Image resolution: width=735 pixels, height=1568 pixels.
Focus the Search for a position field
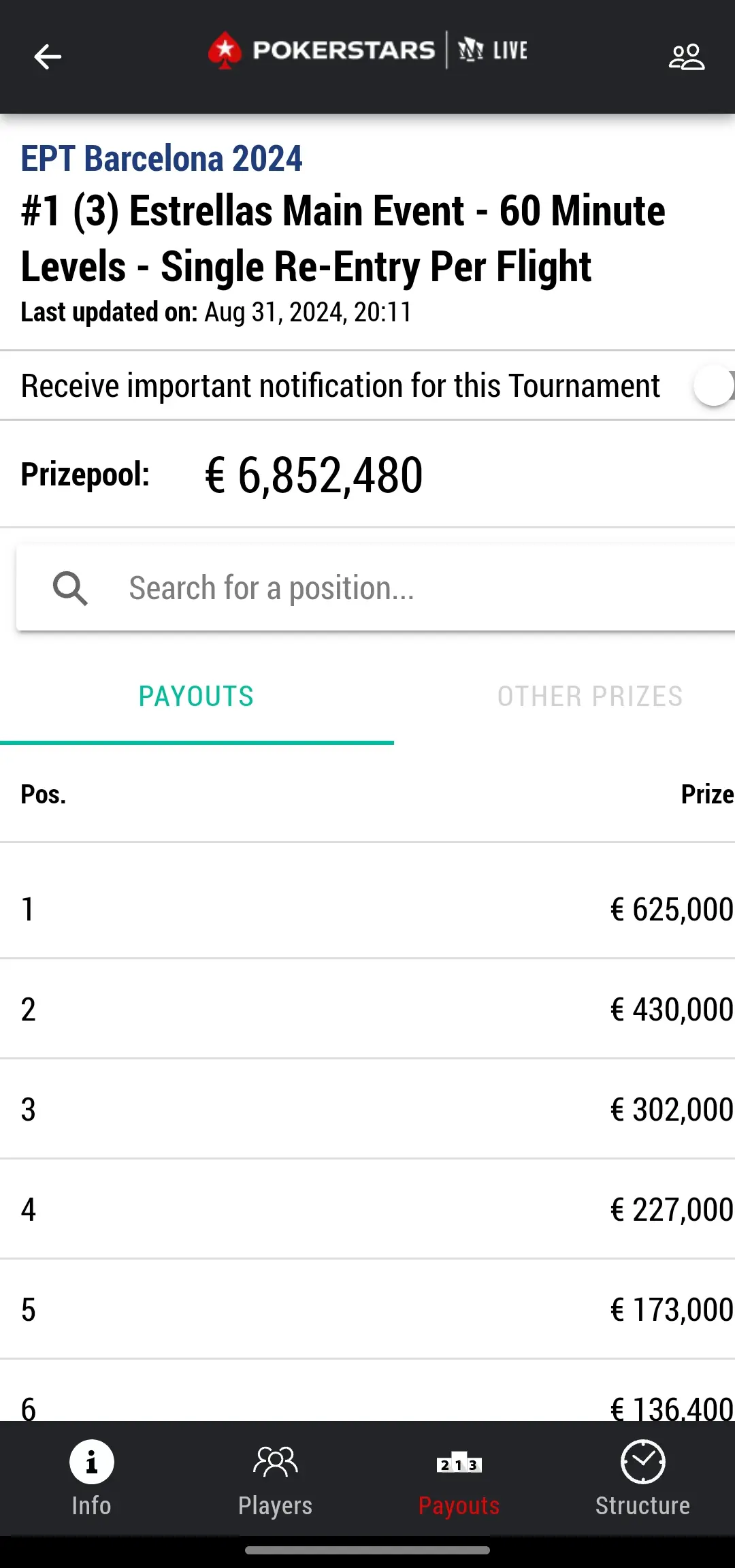(x=376, y=588)
